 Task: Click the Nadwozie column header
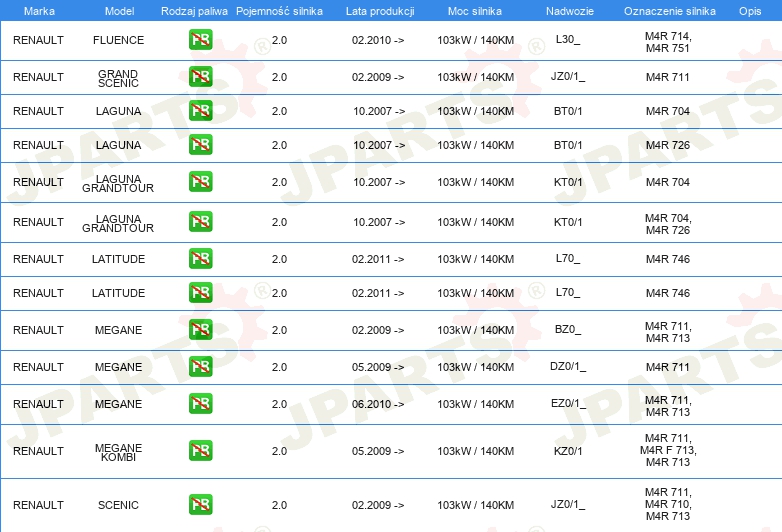tap(570, 11)
